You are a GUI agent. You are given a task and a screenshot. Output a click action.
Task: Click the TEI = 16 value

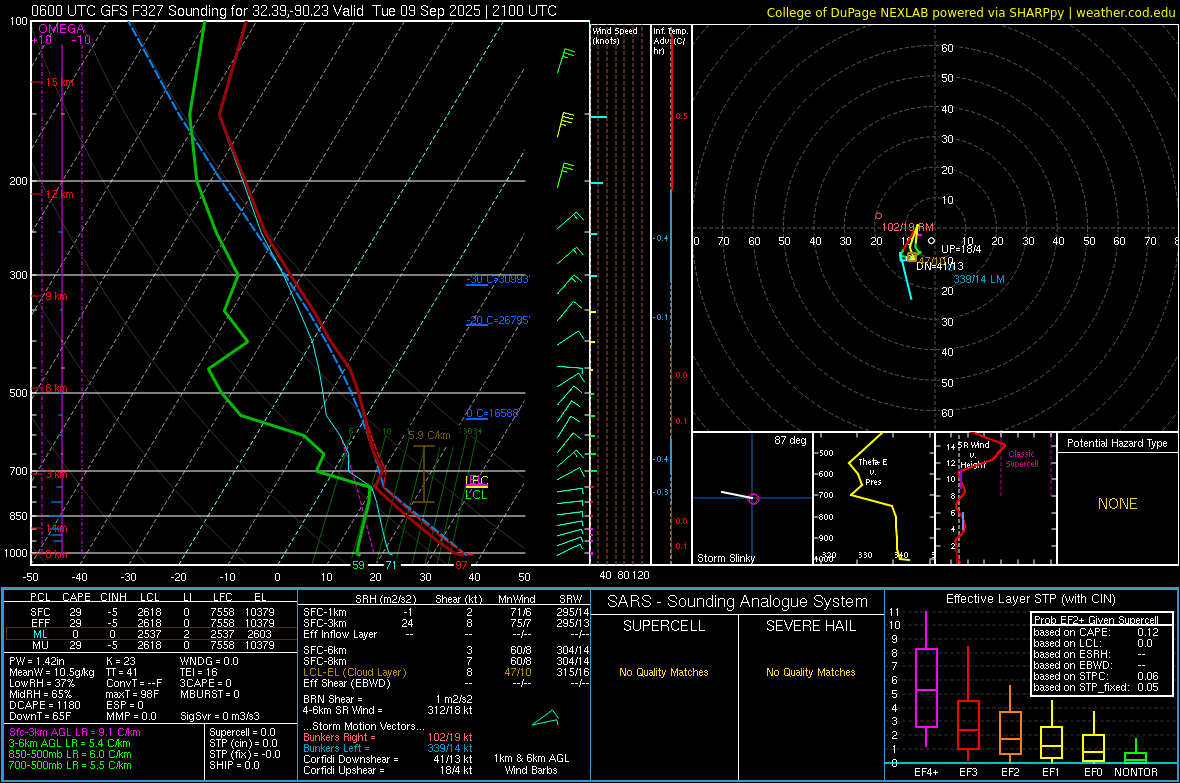[x=199, y=672]
